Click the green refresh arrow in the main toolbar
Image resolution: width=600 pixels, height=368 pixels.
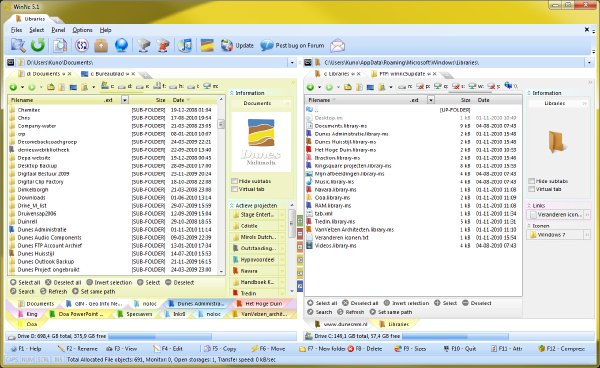(x=38, y=45)
